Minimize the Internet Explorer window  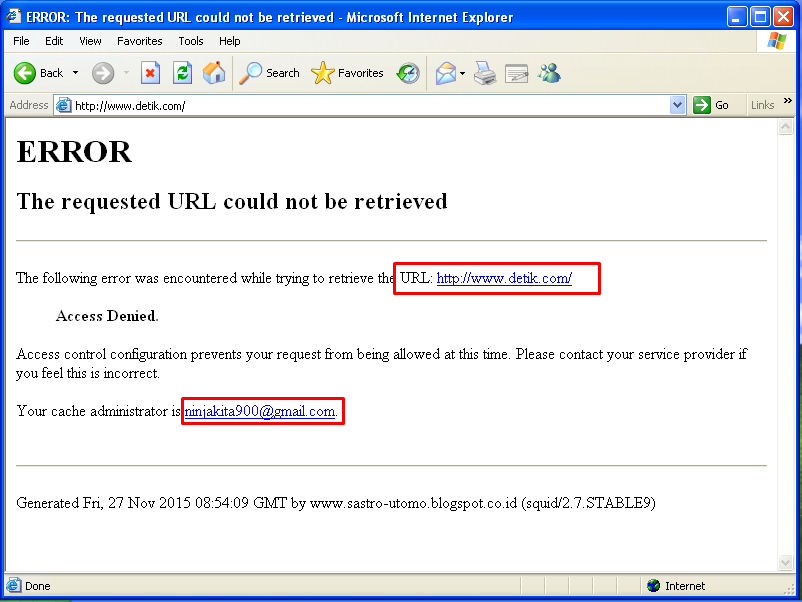(x=737, y=17)
